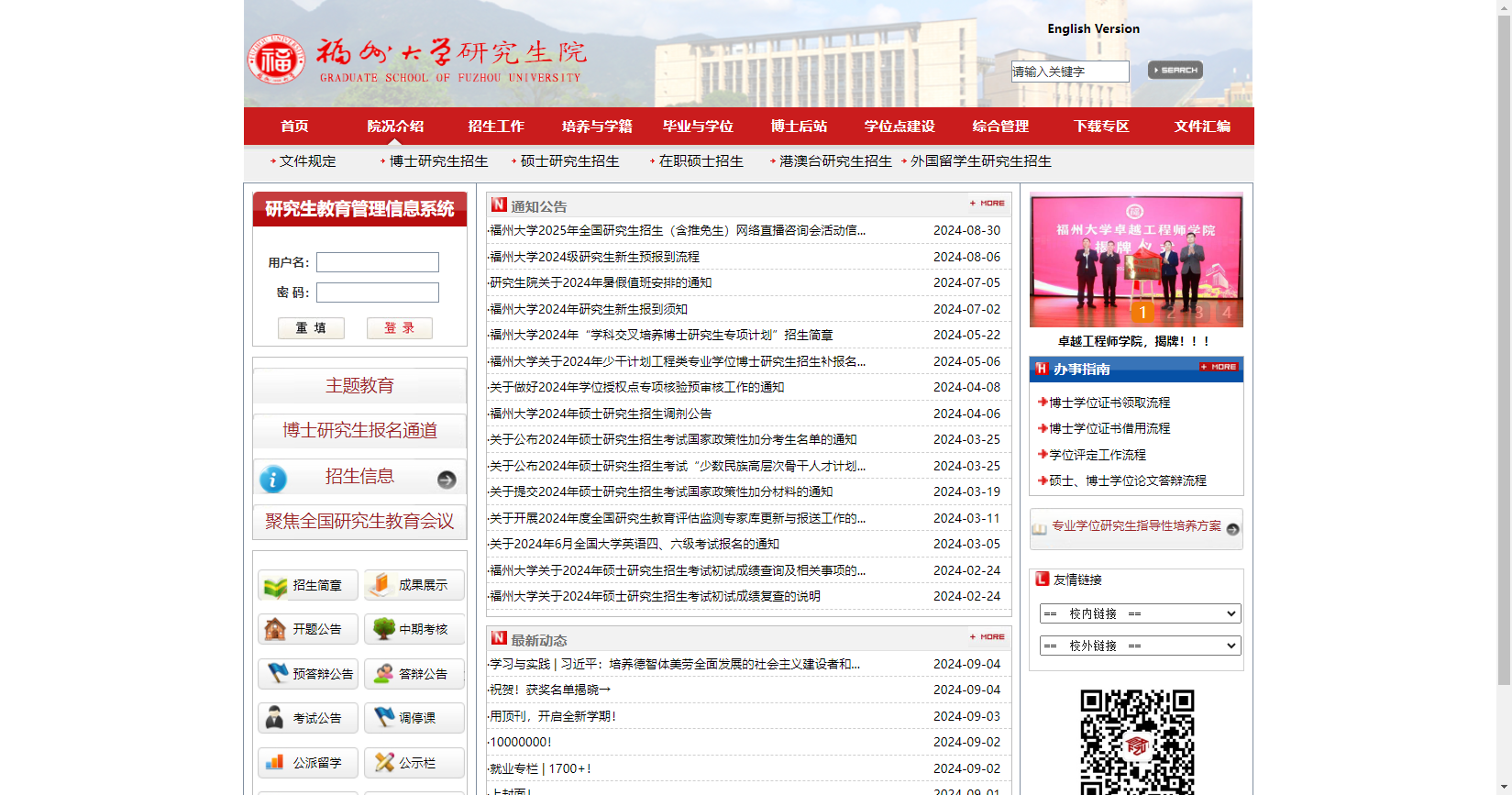Open notice 福州大学2024级研究生新生预报到流程
The image size is (1512, 795).
click(594, 257)
